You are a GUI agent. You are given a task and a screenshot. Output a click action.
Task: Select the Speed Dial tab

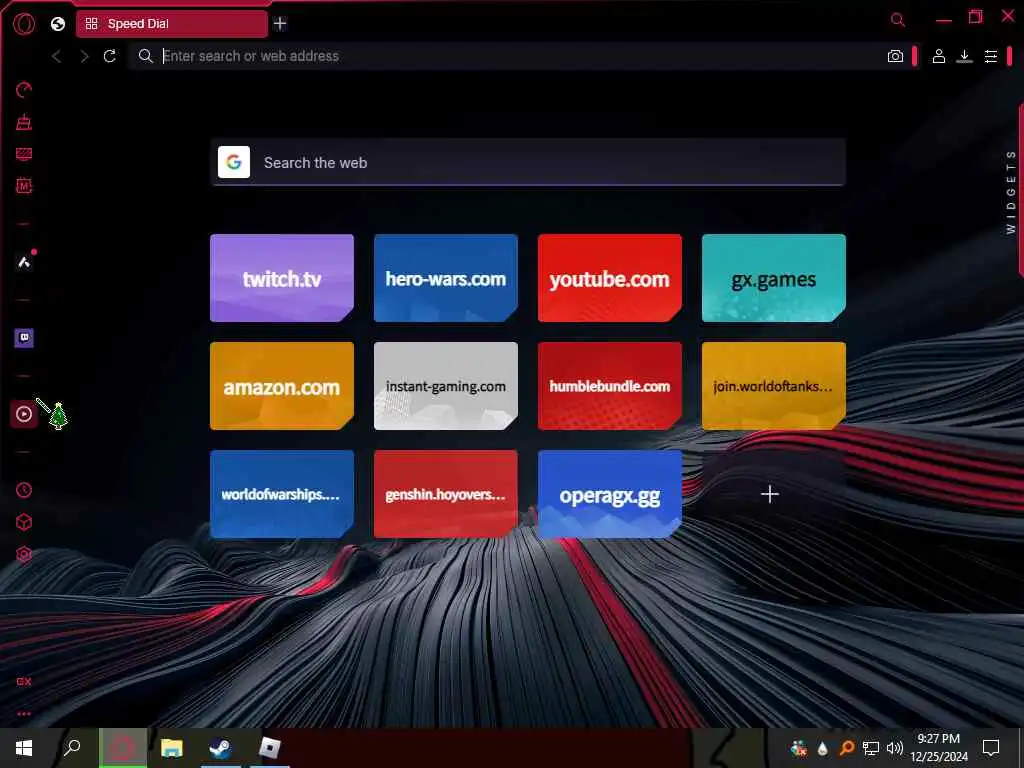tap(172, 24)
